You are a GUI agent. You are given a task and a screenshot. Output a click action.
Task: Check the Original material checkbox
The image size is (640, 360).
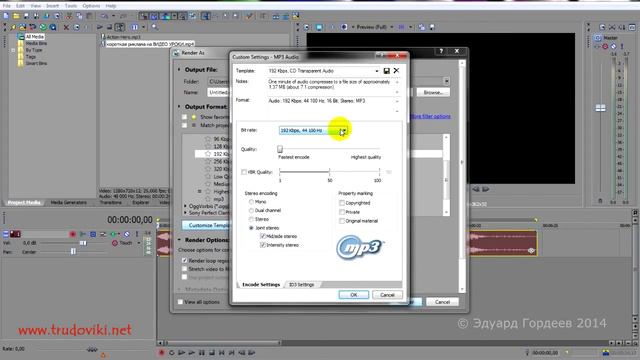pyautogui.click(x=342, y=221)
